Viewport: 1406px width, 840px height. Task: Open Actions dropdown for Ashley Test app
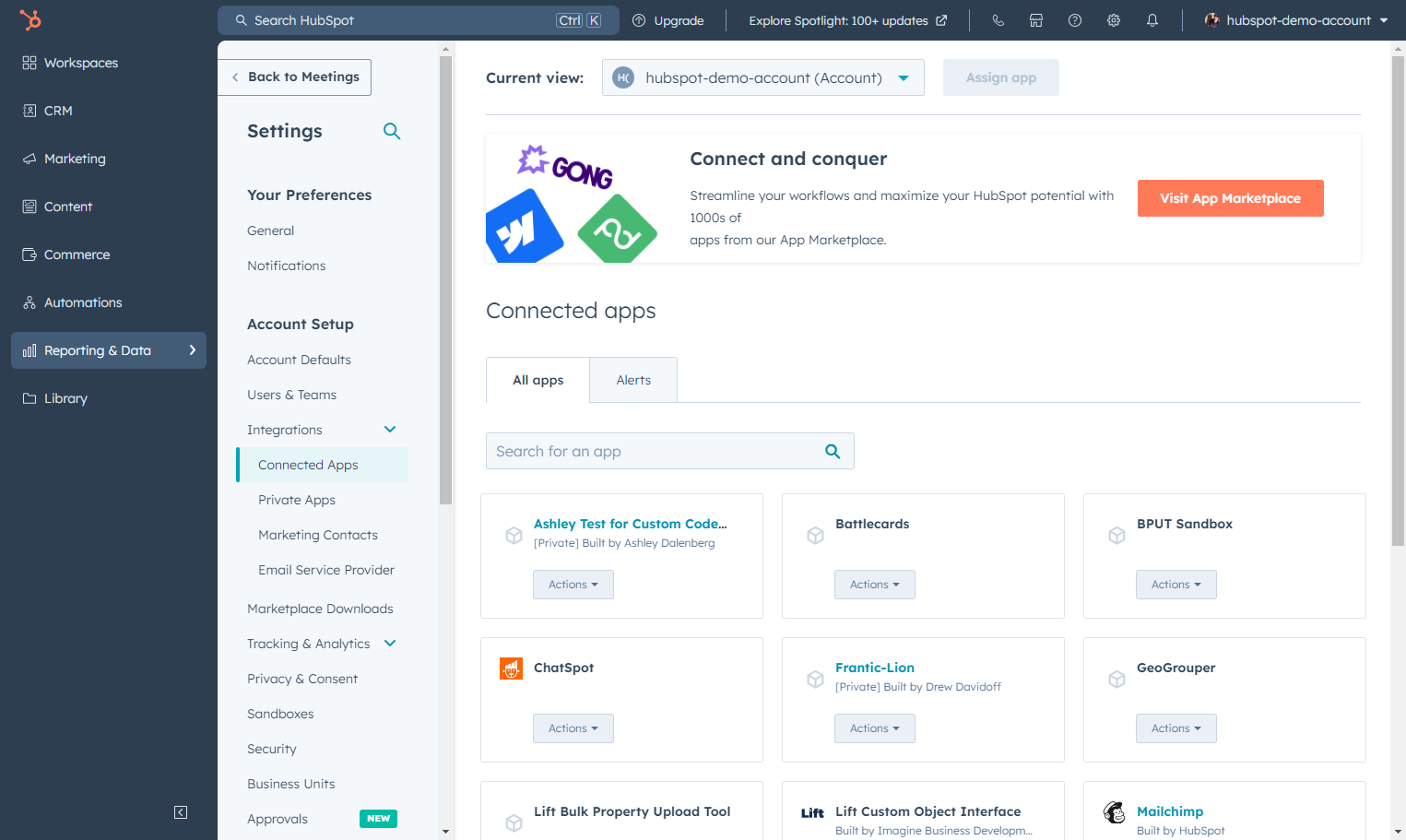tap(573, 585)
